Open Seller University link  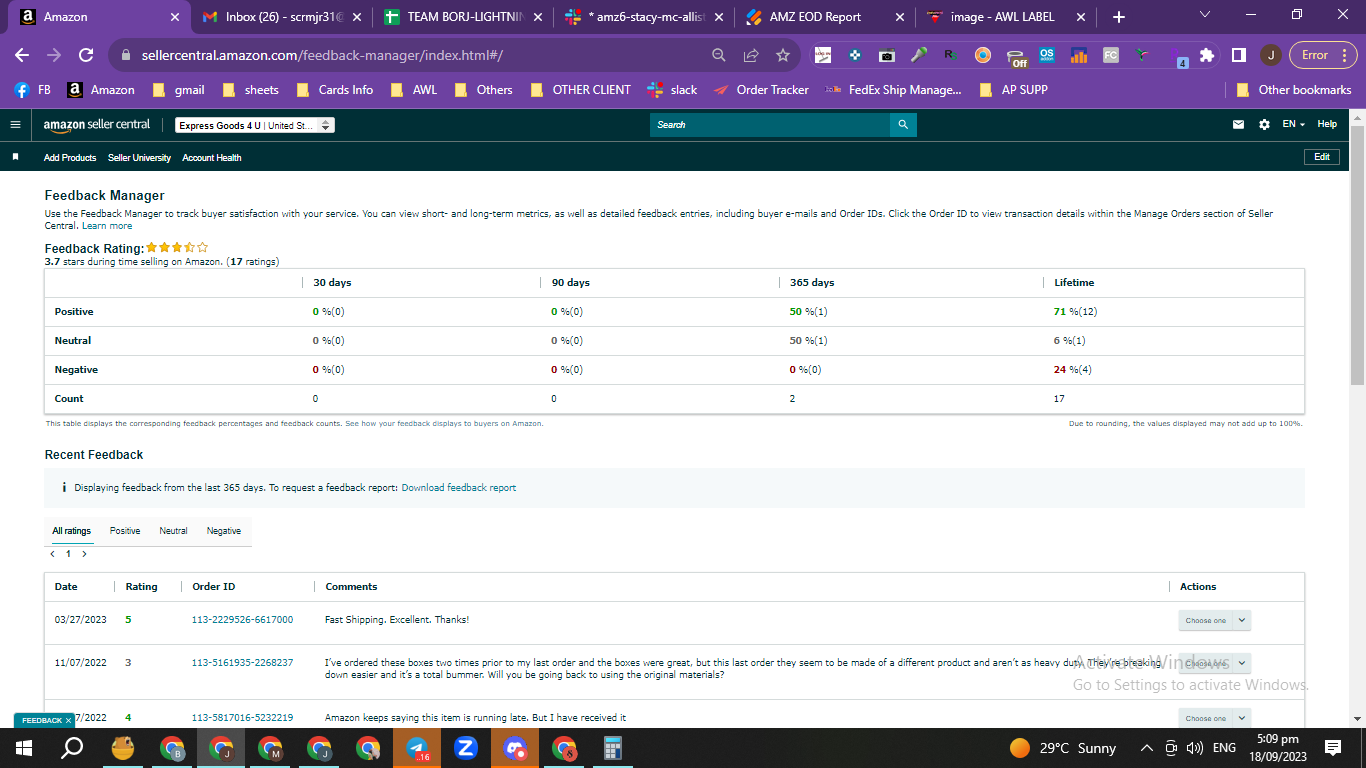139,158
